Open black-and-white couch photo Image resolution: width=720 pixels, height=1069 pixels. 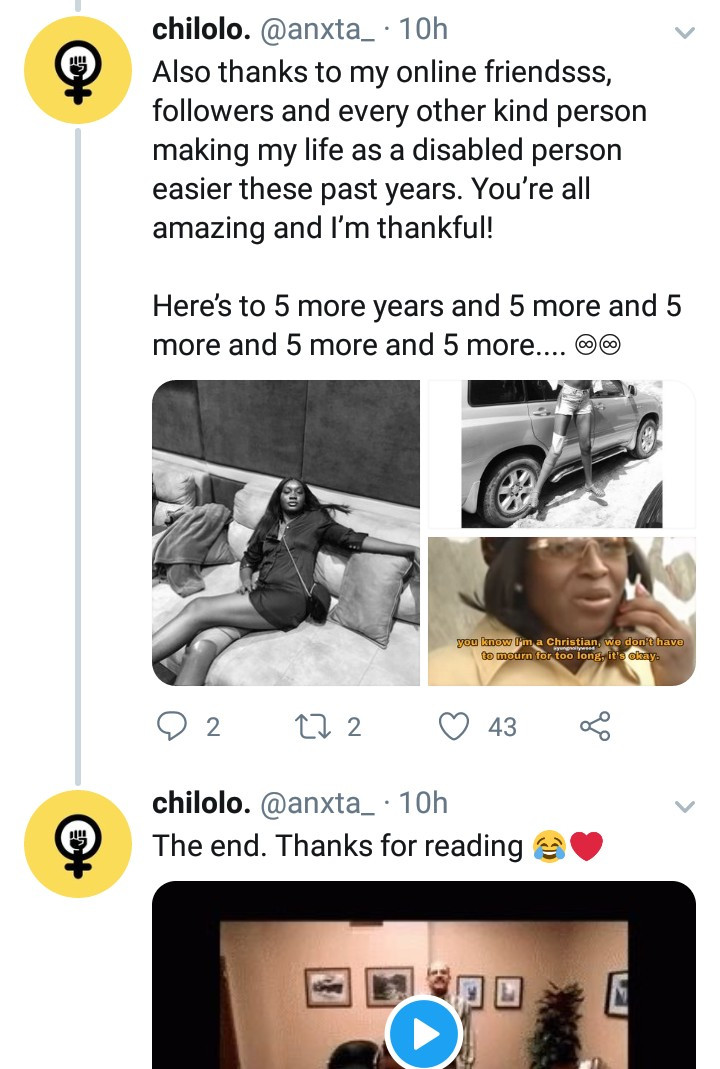pos(286,533)
